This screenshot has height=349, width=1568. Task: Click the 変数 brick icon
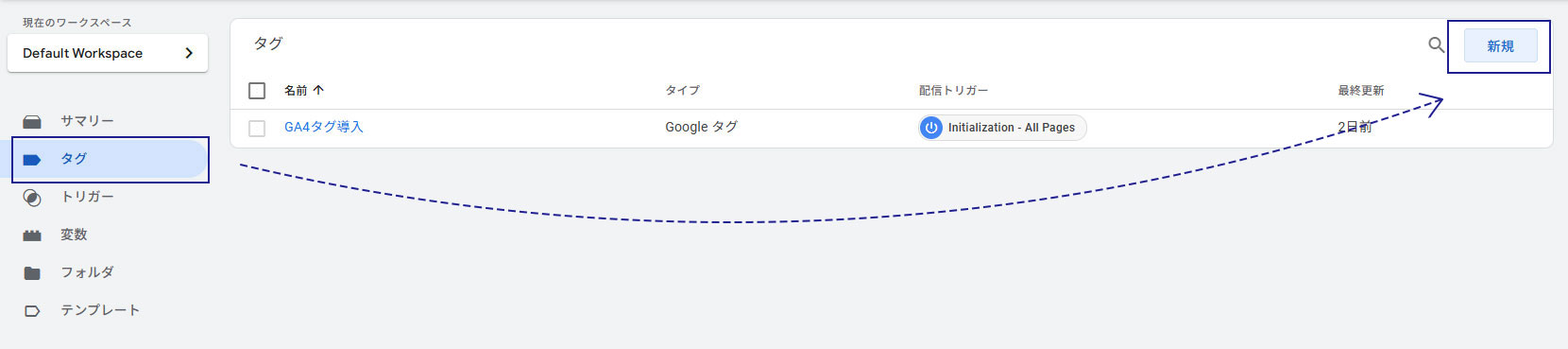click(32, 235)
